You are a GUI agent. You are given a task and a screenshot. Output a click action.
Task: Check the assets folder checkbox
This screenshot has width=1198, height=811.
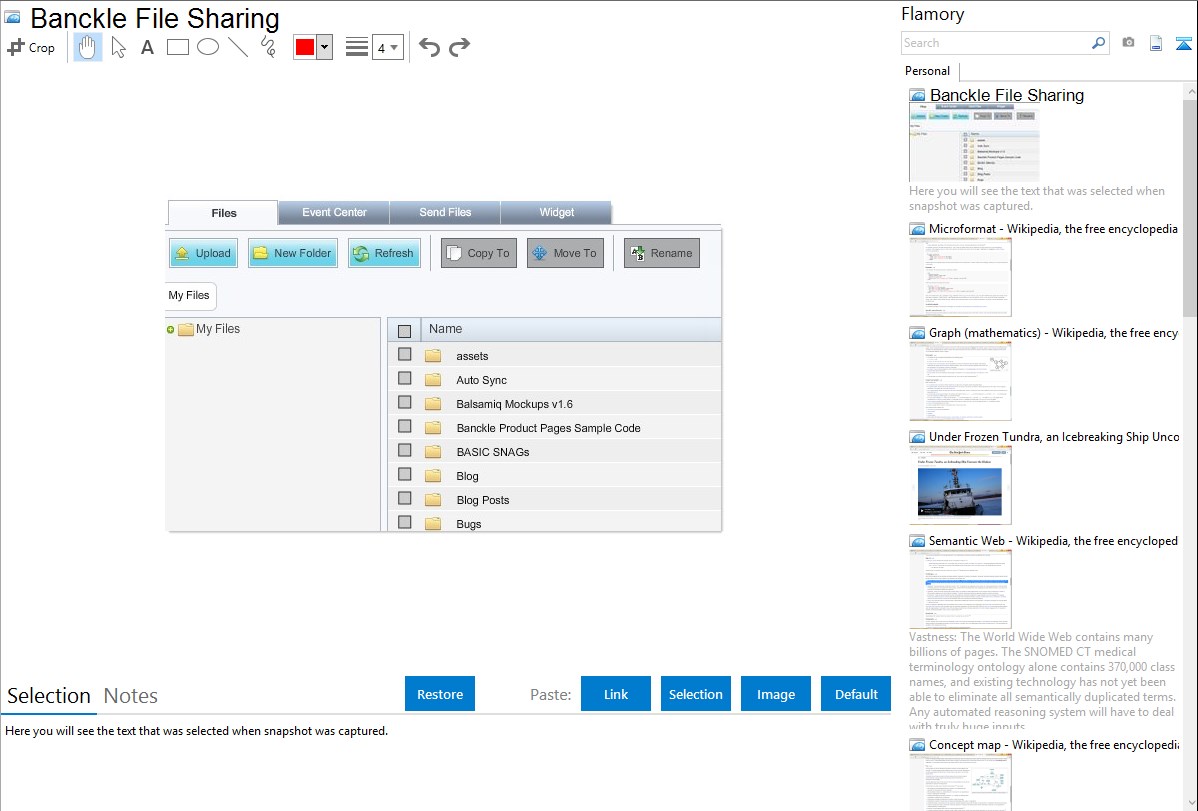404,355
